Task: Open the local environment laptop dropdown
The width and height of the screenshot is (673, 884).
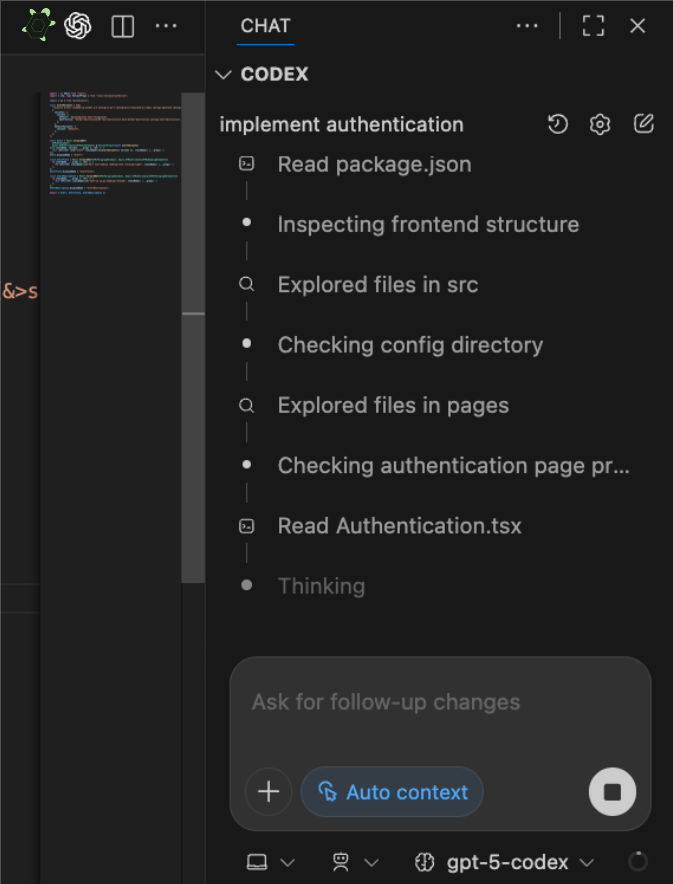Action: 271,862
